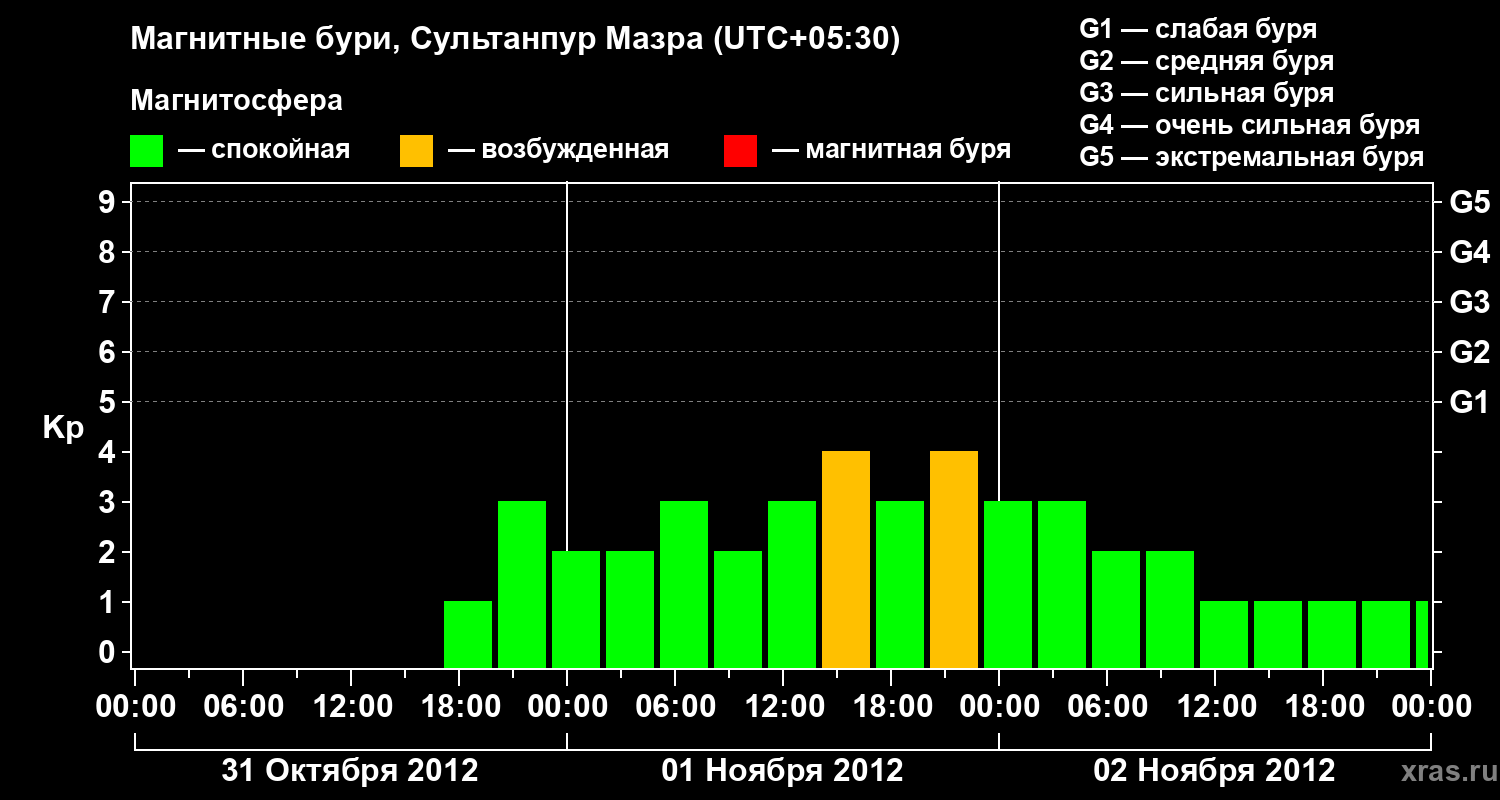Select the Kp 1 bar at 12:00 on 02 Ноября
Image resolution: width=1500 pixels, height=800 pixels.
pyautogui.click(x=1224, y=635)
